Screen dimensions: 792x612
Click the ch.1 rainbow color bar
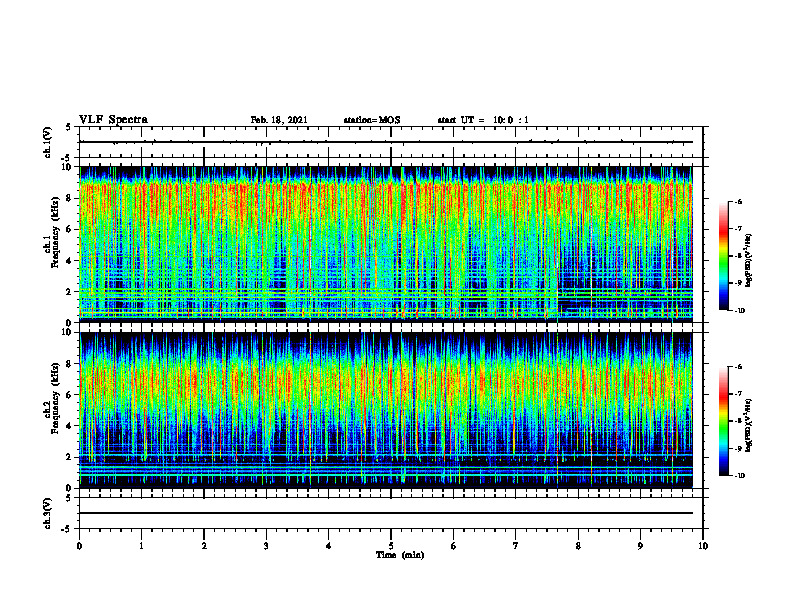point(724,256)
